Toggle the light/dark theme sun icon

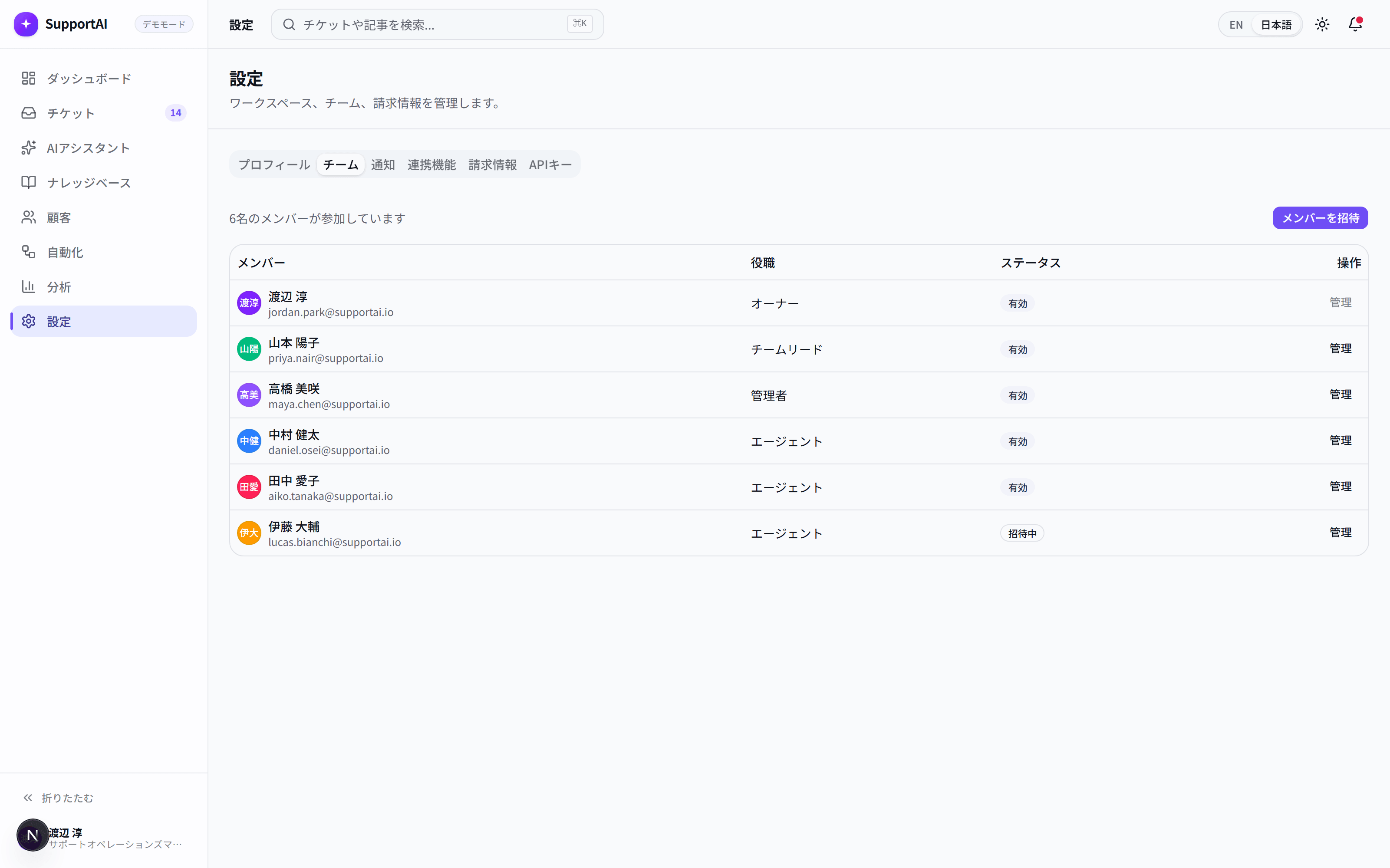[x=1322, y=24]
